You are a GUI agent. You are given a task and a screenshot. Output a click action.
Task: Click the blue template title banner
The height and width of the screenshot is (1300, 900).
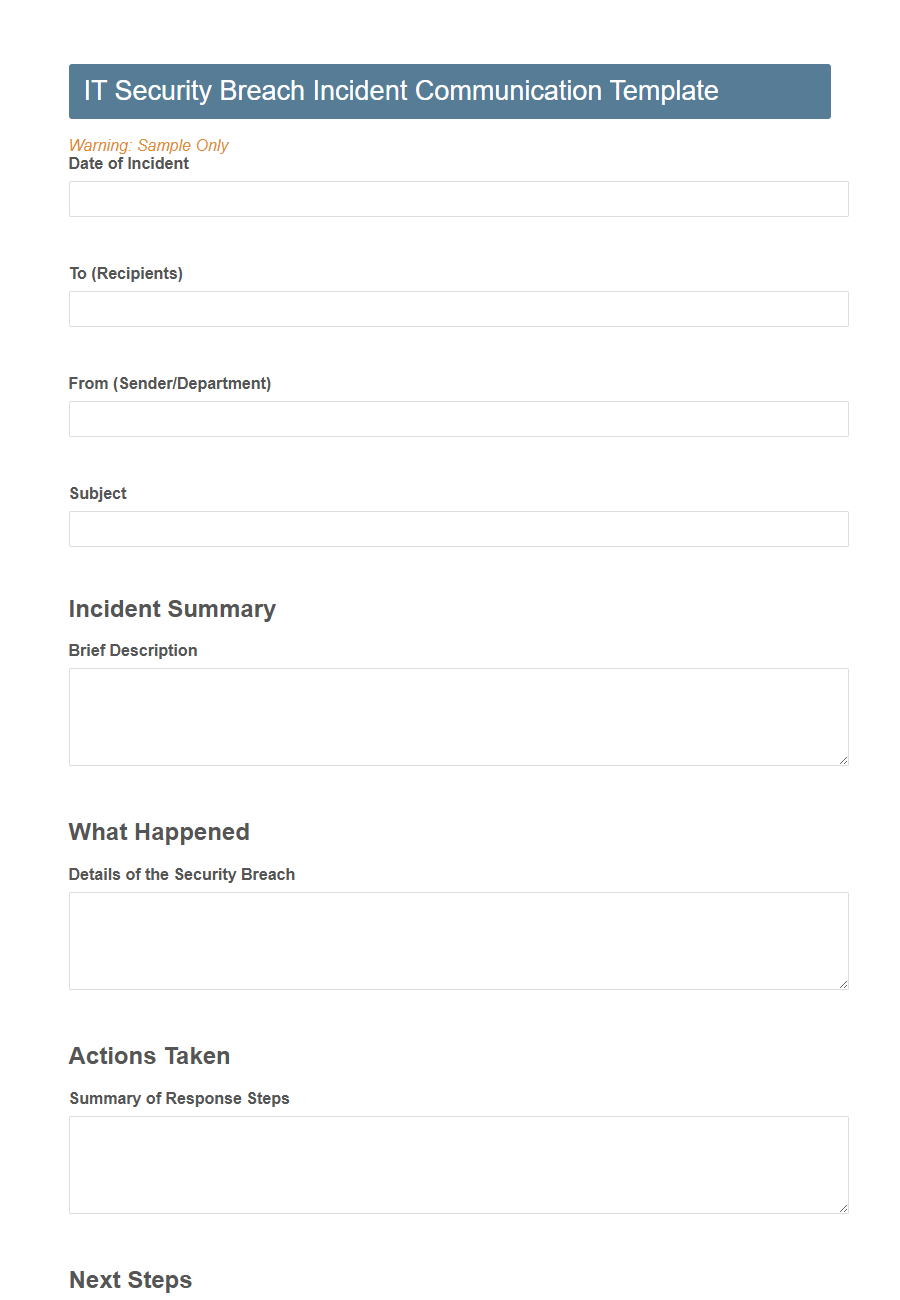(450, 91)
